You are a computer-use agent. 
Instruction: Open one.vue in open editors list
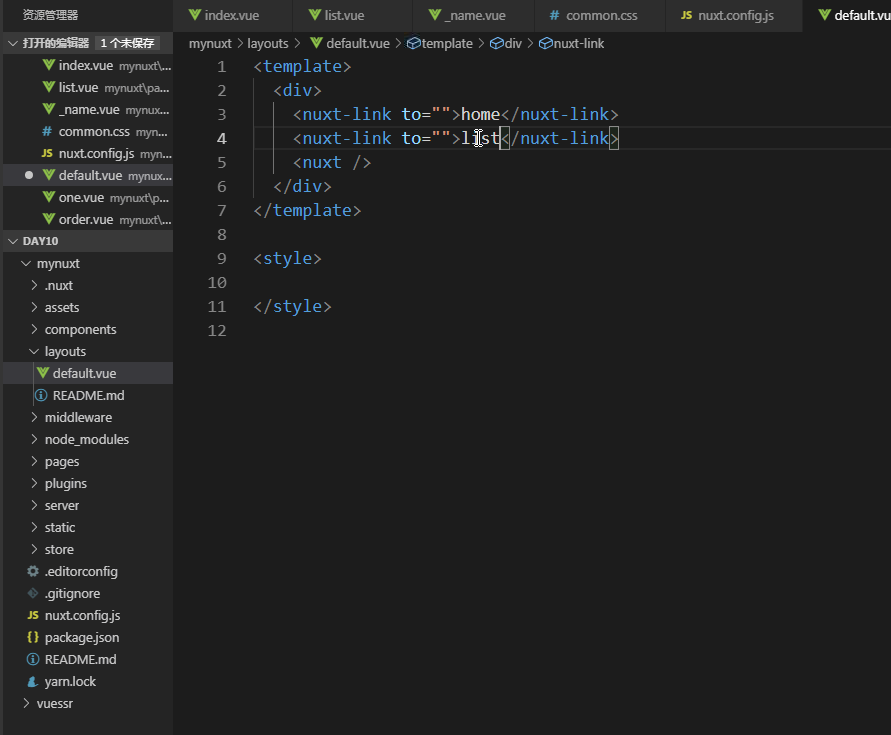(88, 197)
